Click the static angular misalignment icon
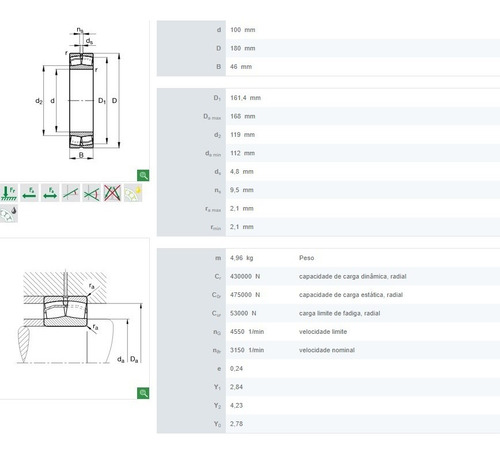 71,193
